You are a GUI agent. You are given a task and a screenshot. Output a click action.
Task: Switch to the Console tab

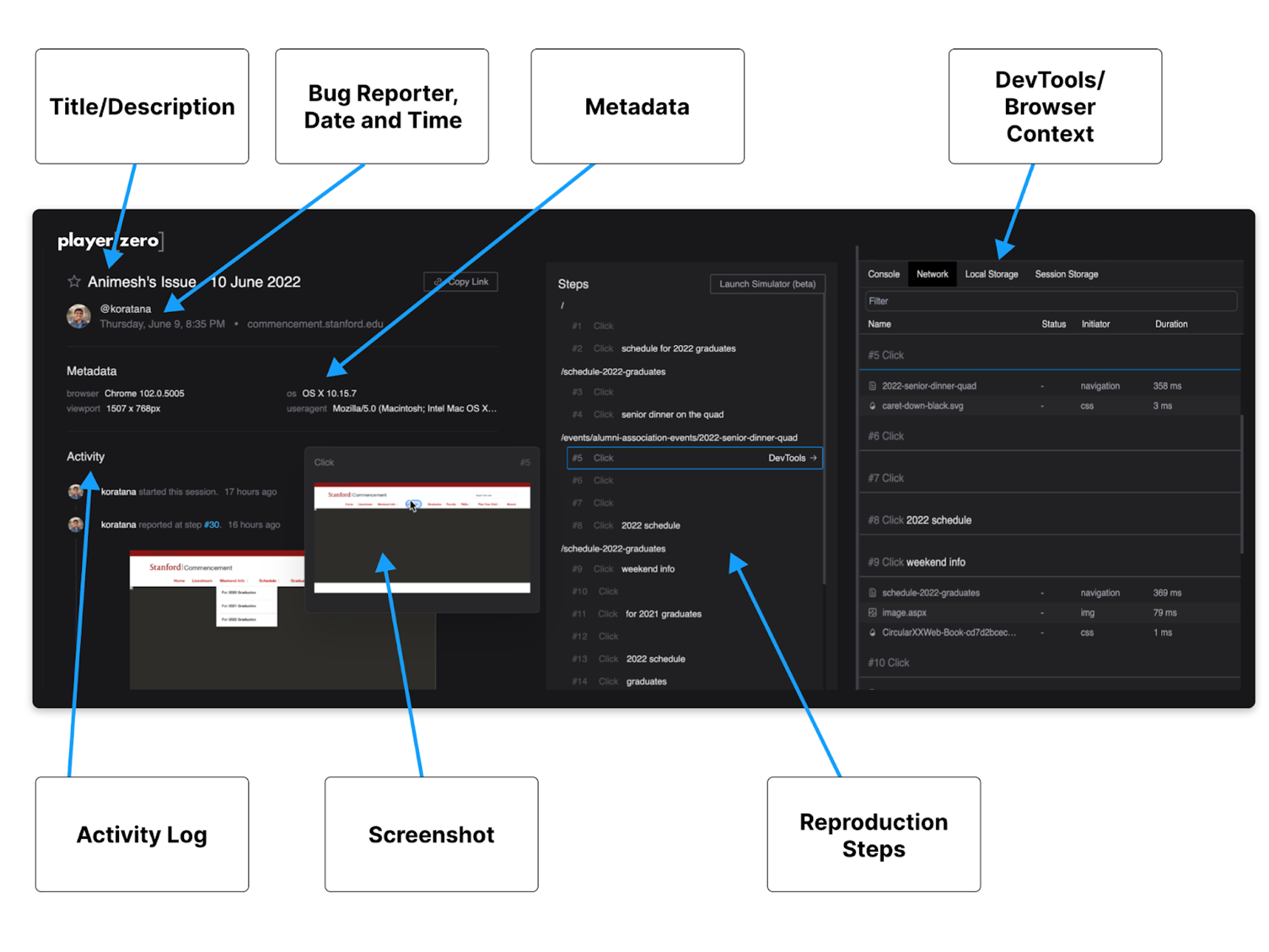pos(883,274)
